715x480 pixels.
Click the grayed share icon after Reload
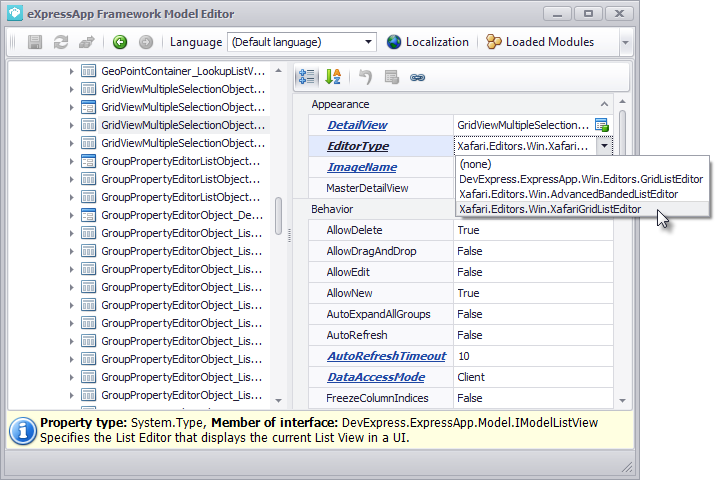(87, 42)
